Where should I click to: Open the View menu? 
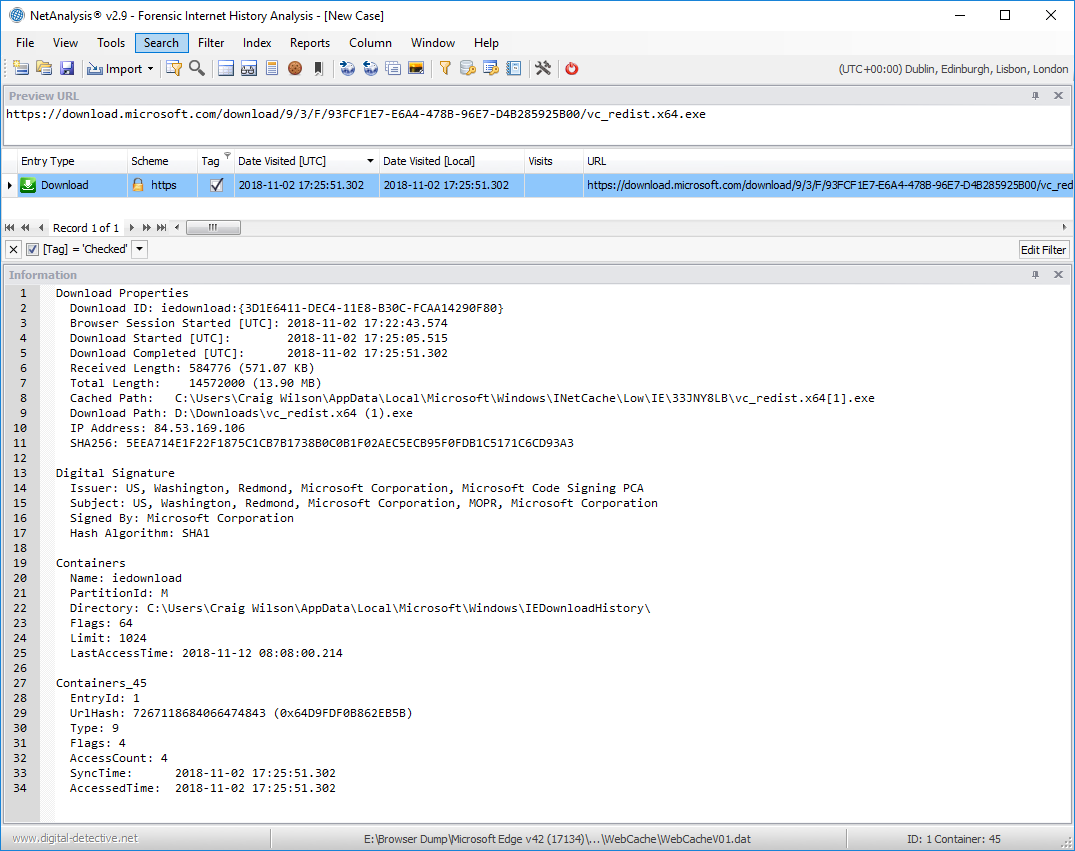65,43
